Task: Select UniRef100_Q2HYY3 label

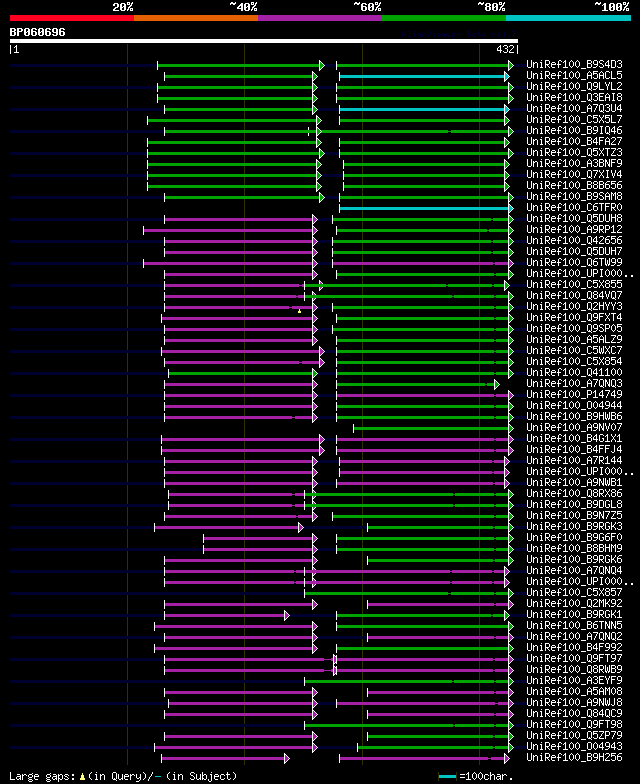Action: click(574, 306)
